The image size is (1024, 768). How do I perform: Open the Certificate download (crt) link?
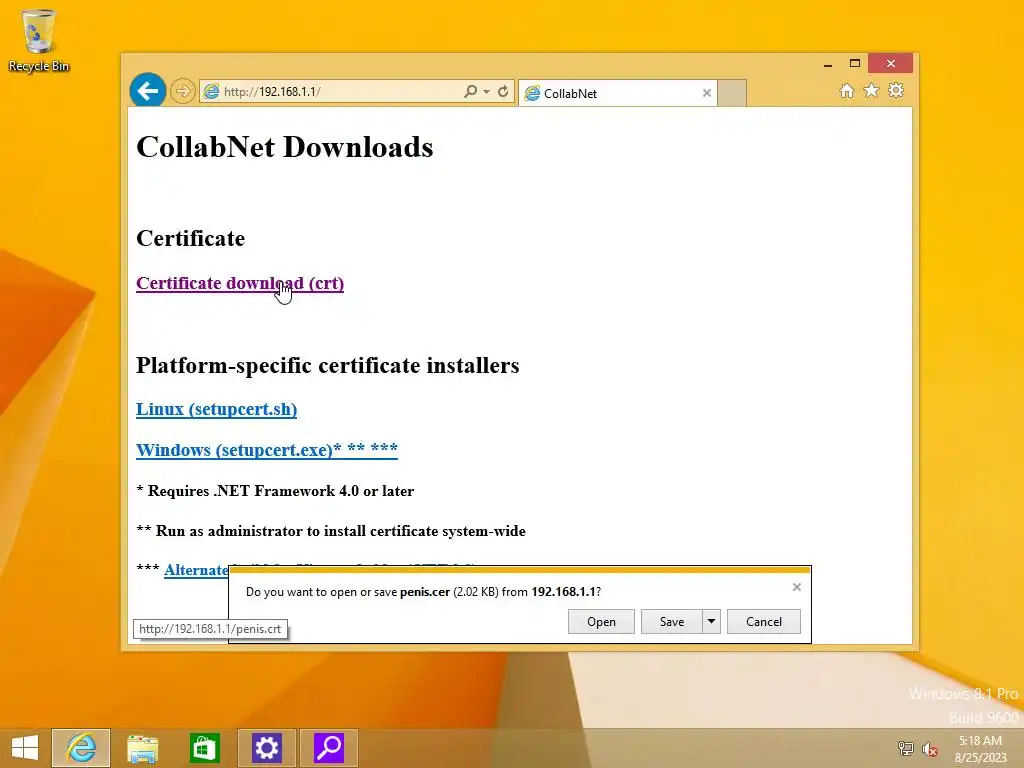240,283
